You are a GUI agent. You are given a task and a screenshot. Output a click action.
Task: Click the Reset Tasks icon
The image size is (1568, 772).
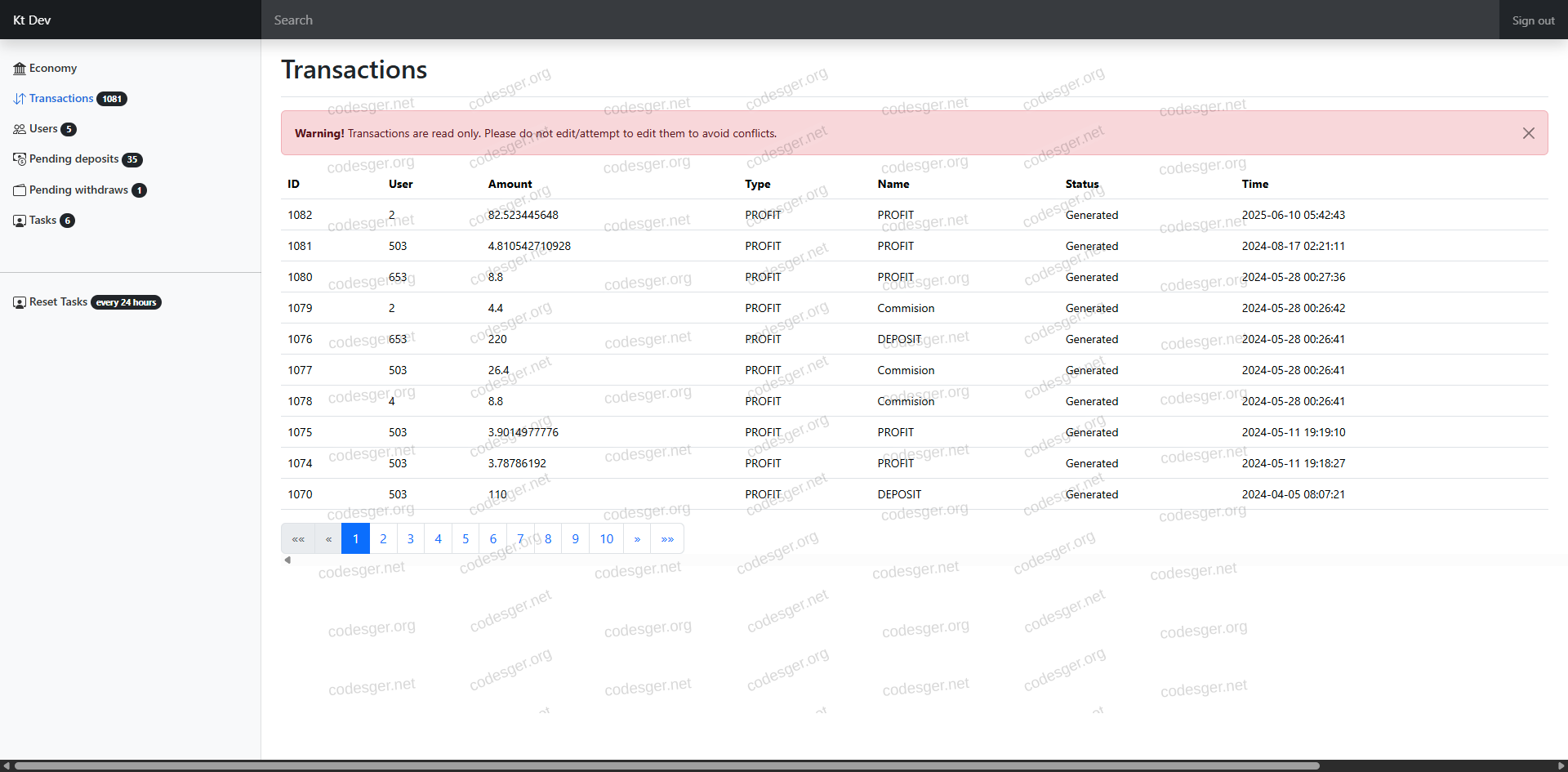(x=20, y=302)
